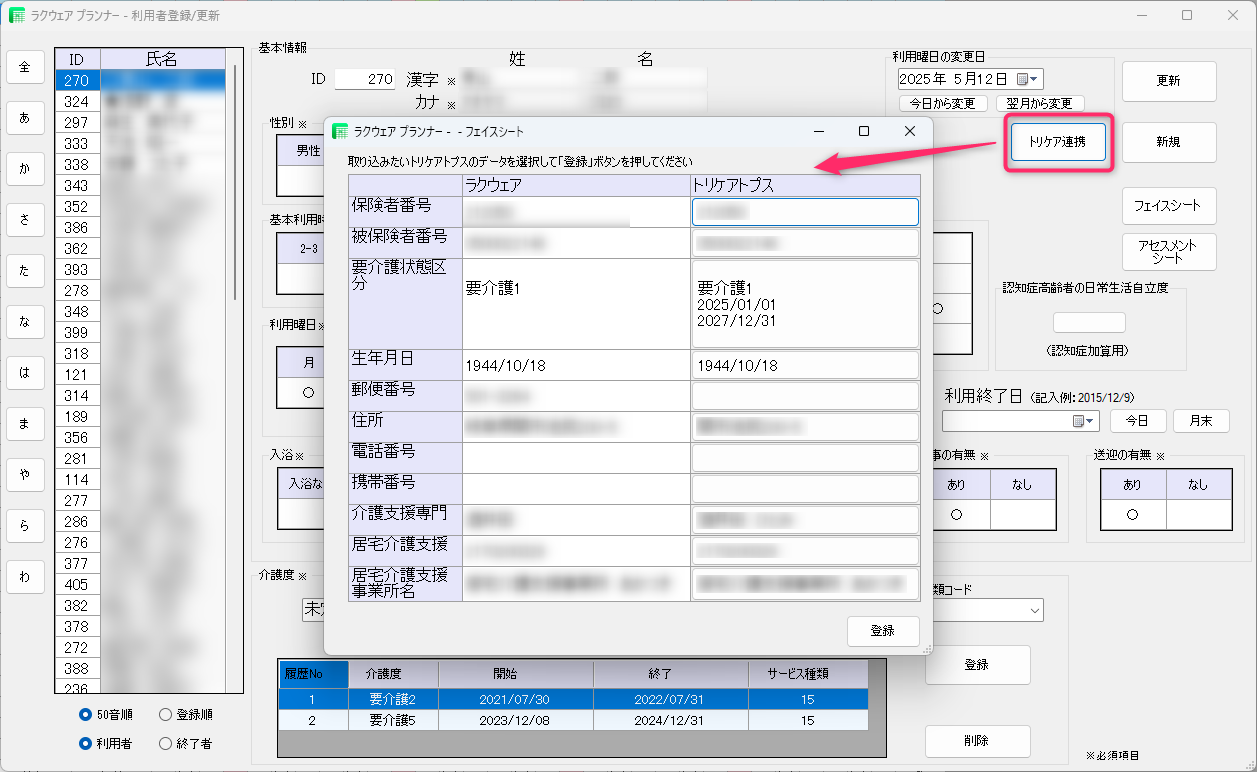The height and width of the screenshot is (772, 1257).
Task: Filter the user list by あ
Action: tap(25, 118)
